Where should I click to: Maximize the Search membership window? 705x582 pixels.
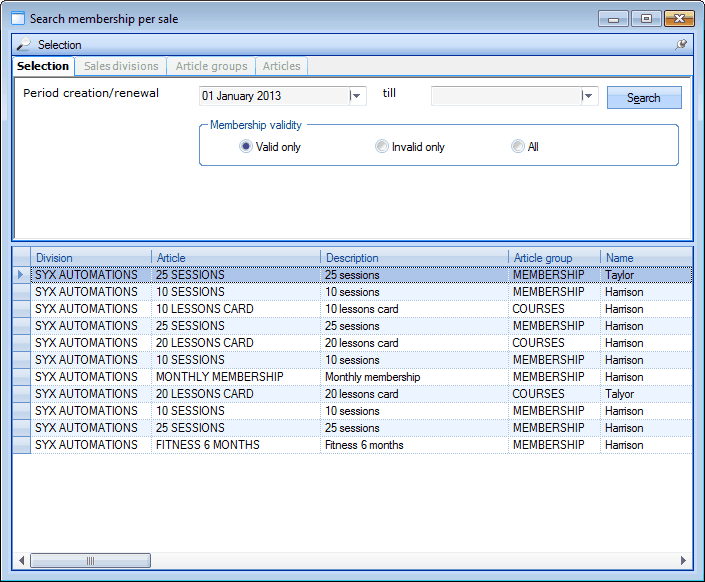click(x=646, y=18)
